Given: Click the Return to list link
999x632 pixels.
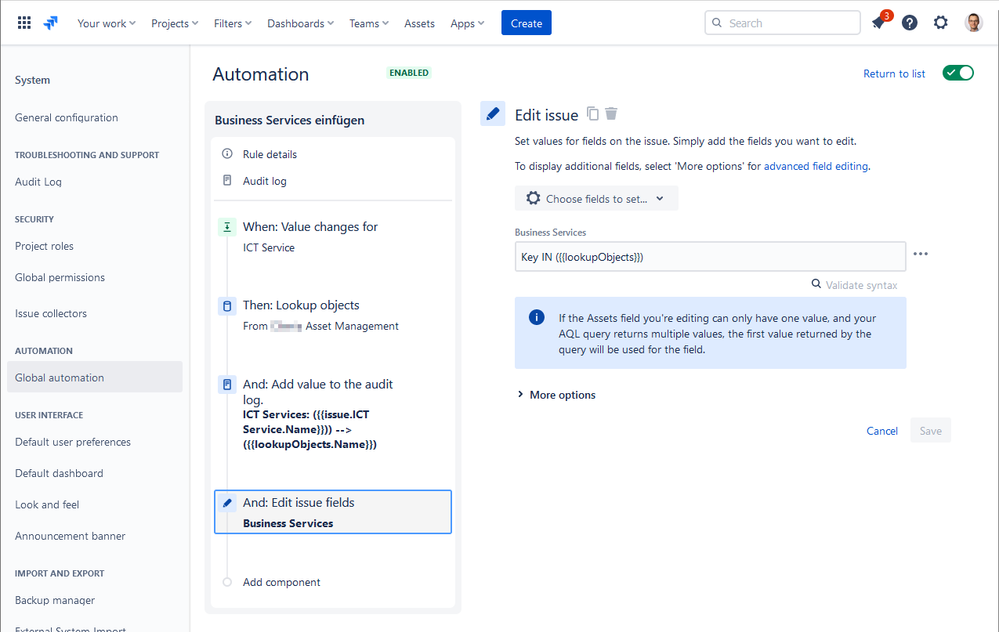Looking at the screenshot, I should coord(894,73).
